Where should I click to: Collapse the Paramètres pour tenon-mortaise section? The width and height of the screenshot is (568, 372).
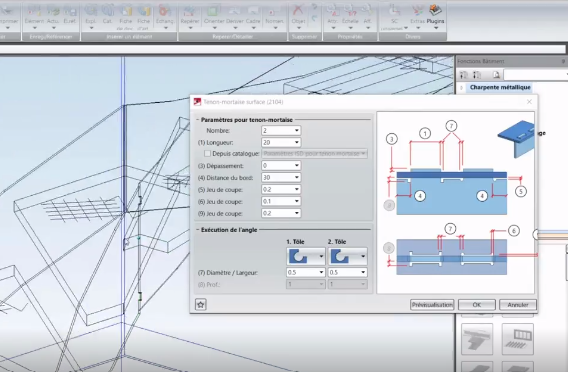pos(198,120)
